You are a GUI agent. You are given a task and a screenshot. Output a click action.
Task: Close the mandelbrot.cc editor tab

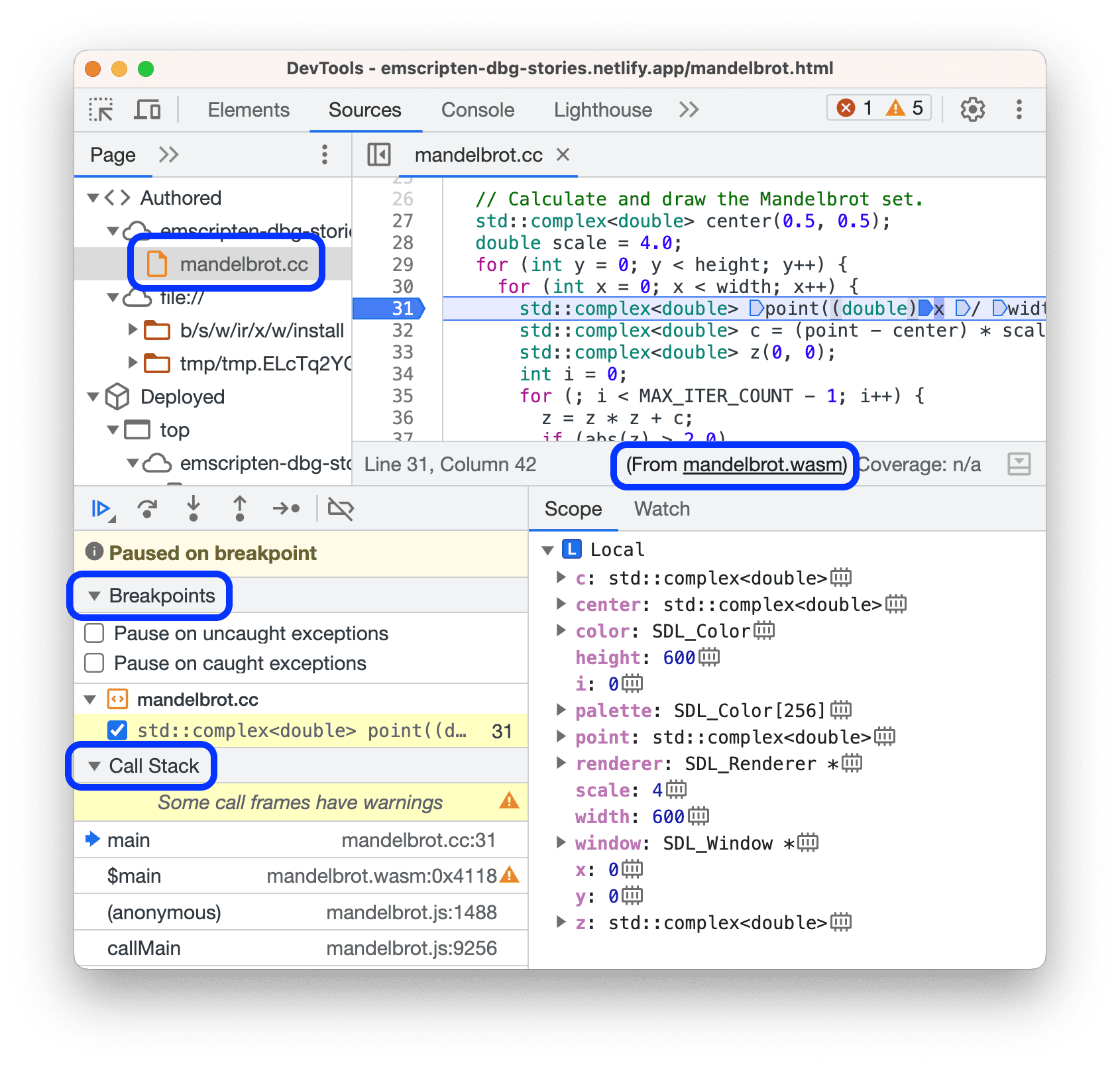pyautogui.click(x=563, y=154)
